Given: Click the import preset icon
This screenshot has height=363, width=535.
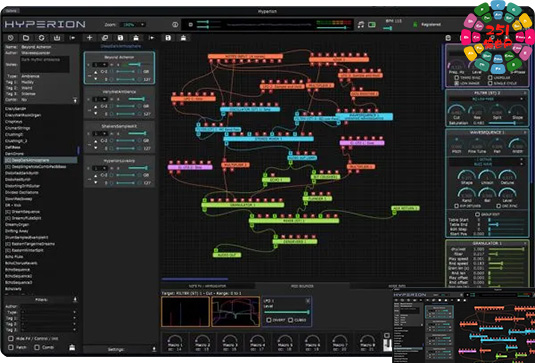Looking at the screenshot, I should point(57,38).
